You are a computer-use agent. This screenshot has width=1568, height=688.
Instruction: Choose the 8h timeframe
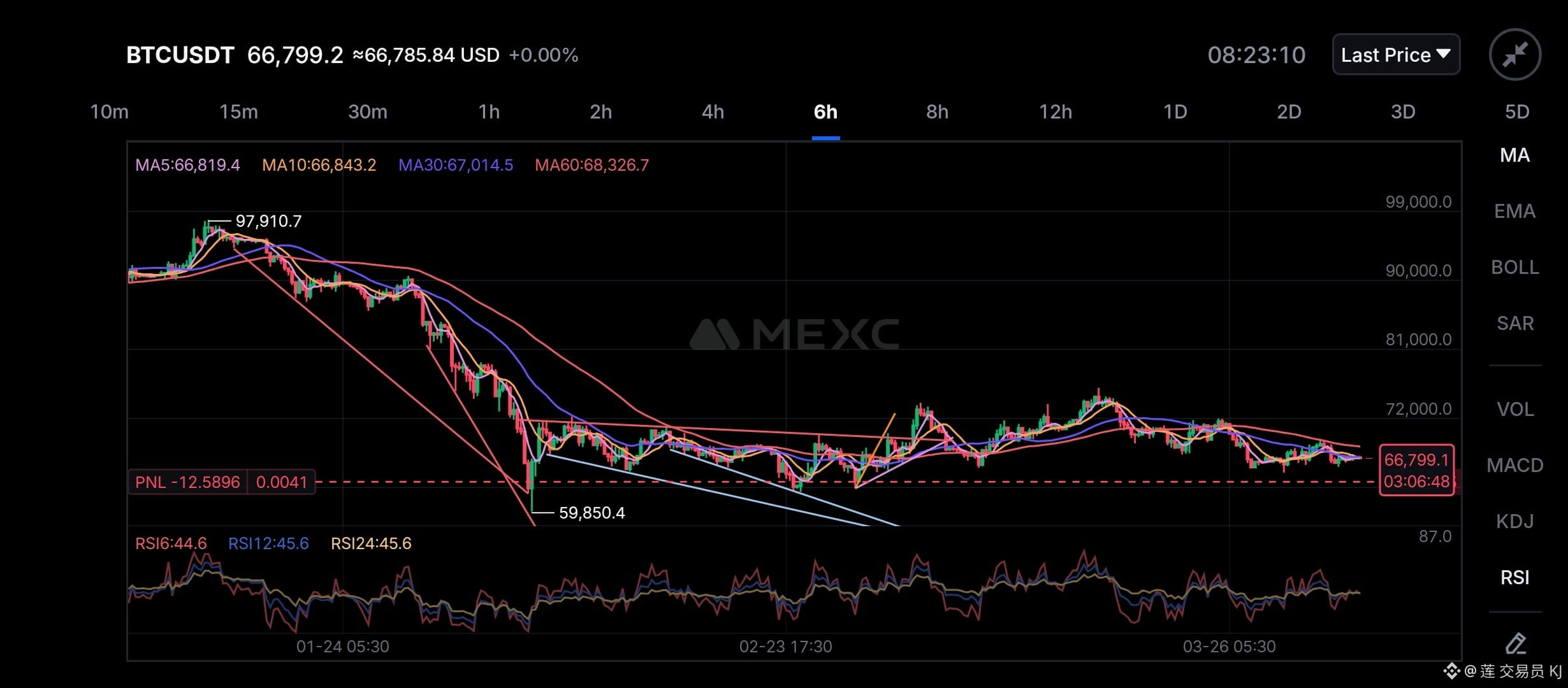click(x=937, y=112)
